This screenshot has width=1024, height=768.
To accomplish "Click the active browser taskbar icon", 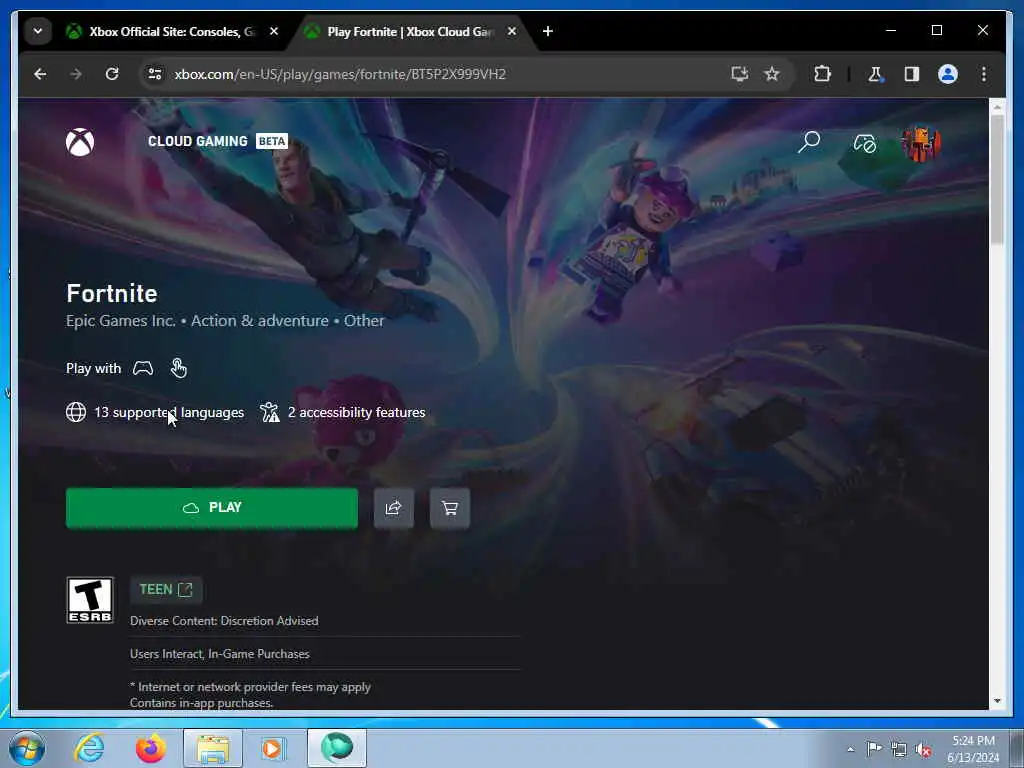I will pos(337,748).
